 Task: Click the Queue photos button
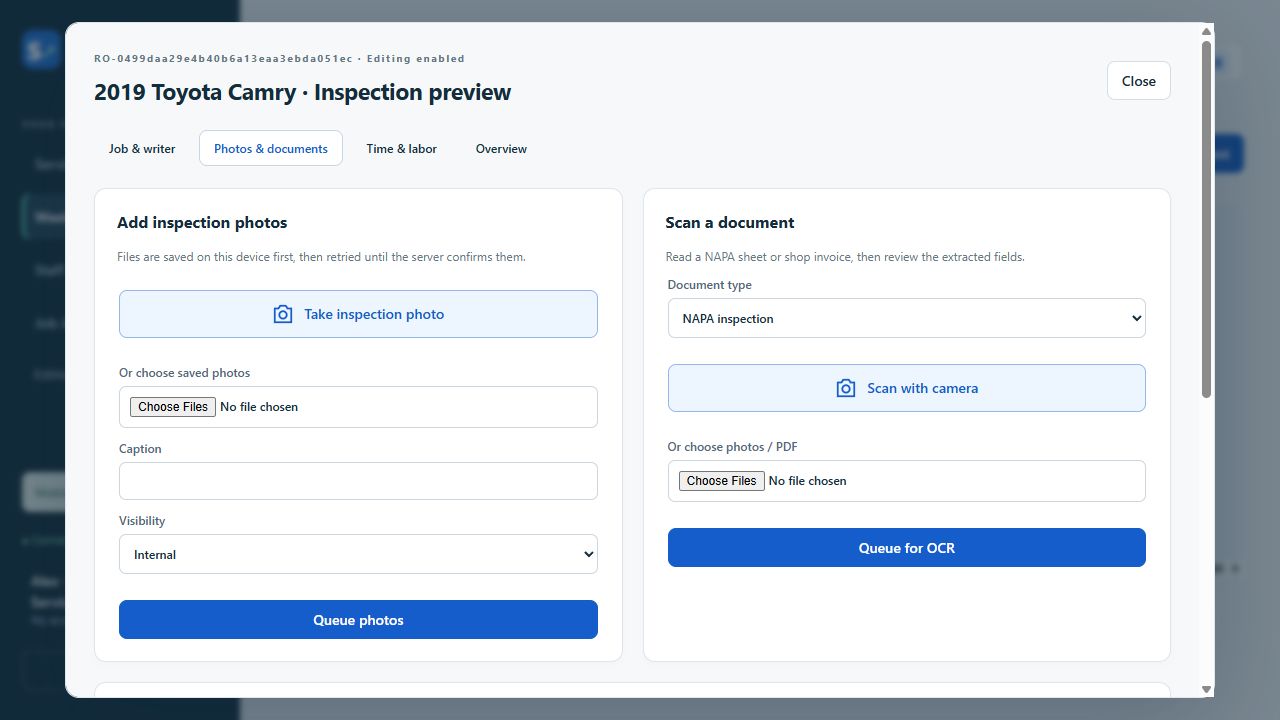(x=358, y=620)
